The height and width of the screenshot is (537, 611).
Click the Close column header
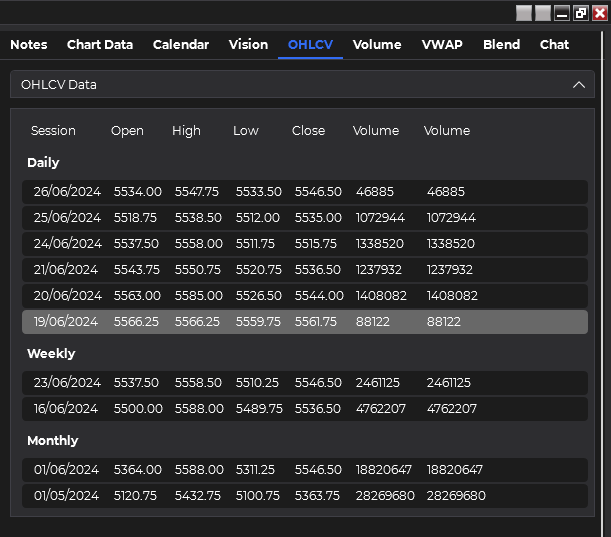click(x=308, y=131)
